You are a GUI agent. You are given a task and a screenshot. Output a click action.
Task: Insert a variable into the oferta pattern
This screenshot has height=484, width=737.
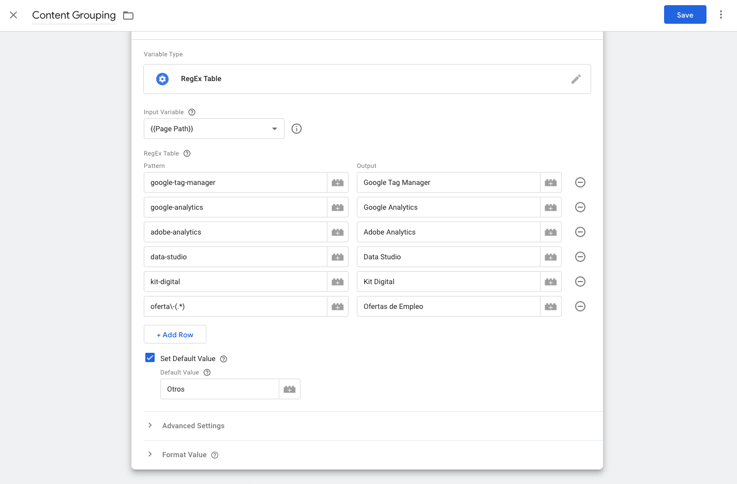click(x=337, y=306)
